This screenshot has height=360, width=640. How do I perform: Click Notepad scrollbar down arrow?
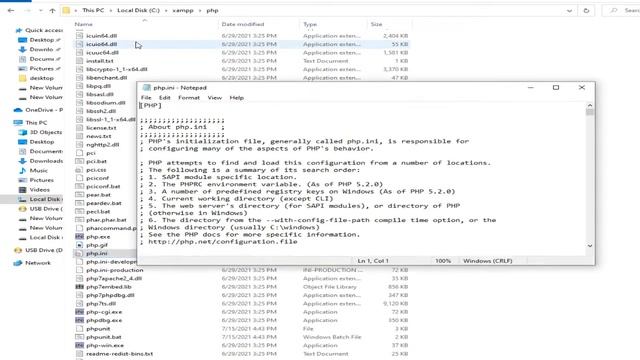pyautogui.click(x=590, y=246)
